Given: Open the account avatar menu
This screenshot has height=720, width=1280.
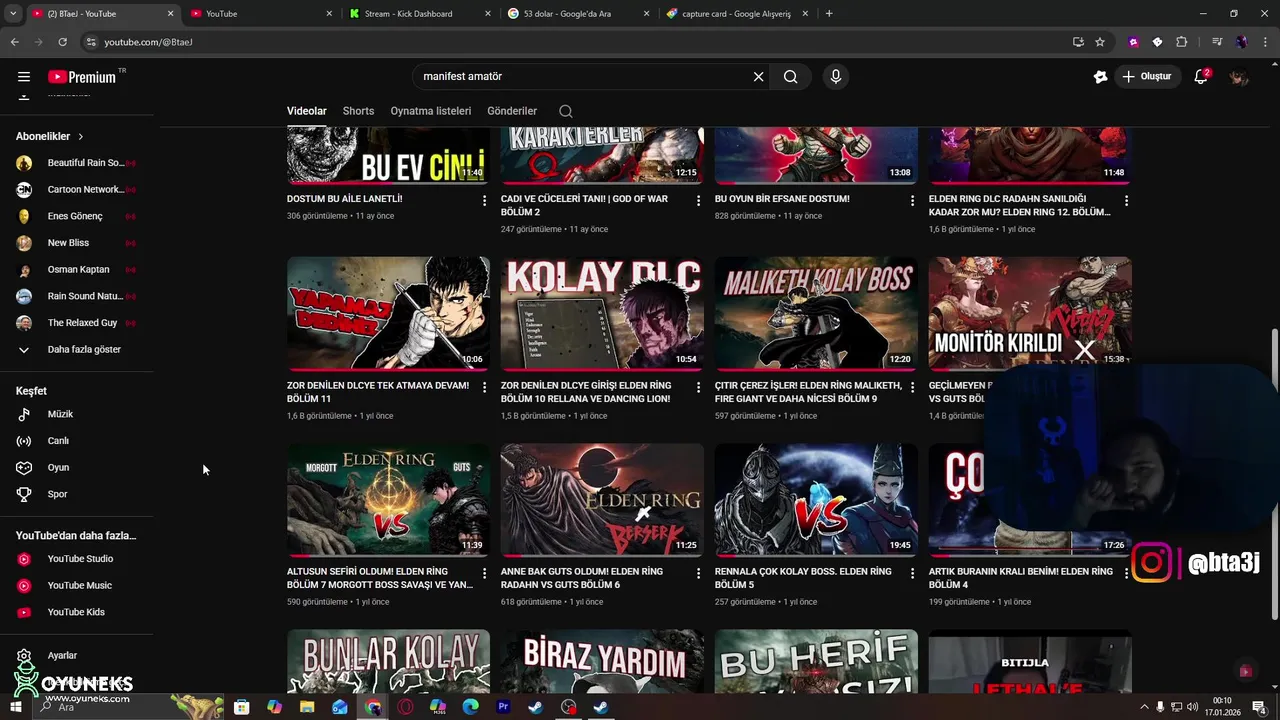Looking at the screenshot, I should click(x=1239, y=76).
